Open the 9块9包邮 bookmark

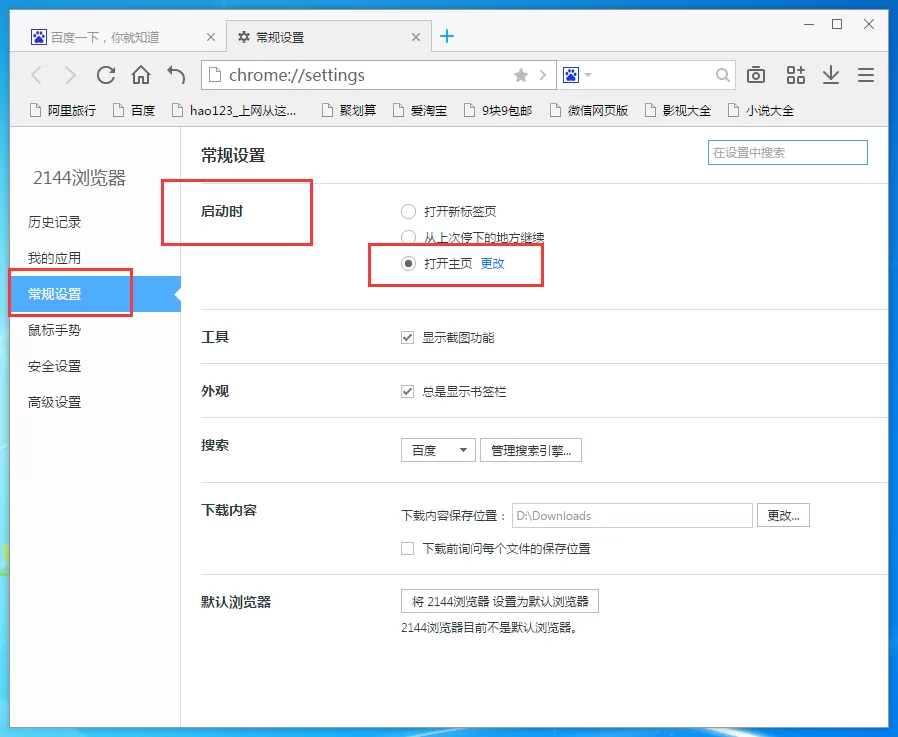tap(498, 110)
